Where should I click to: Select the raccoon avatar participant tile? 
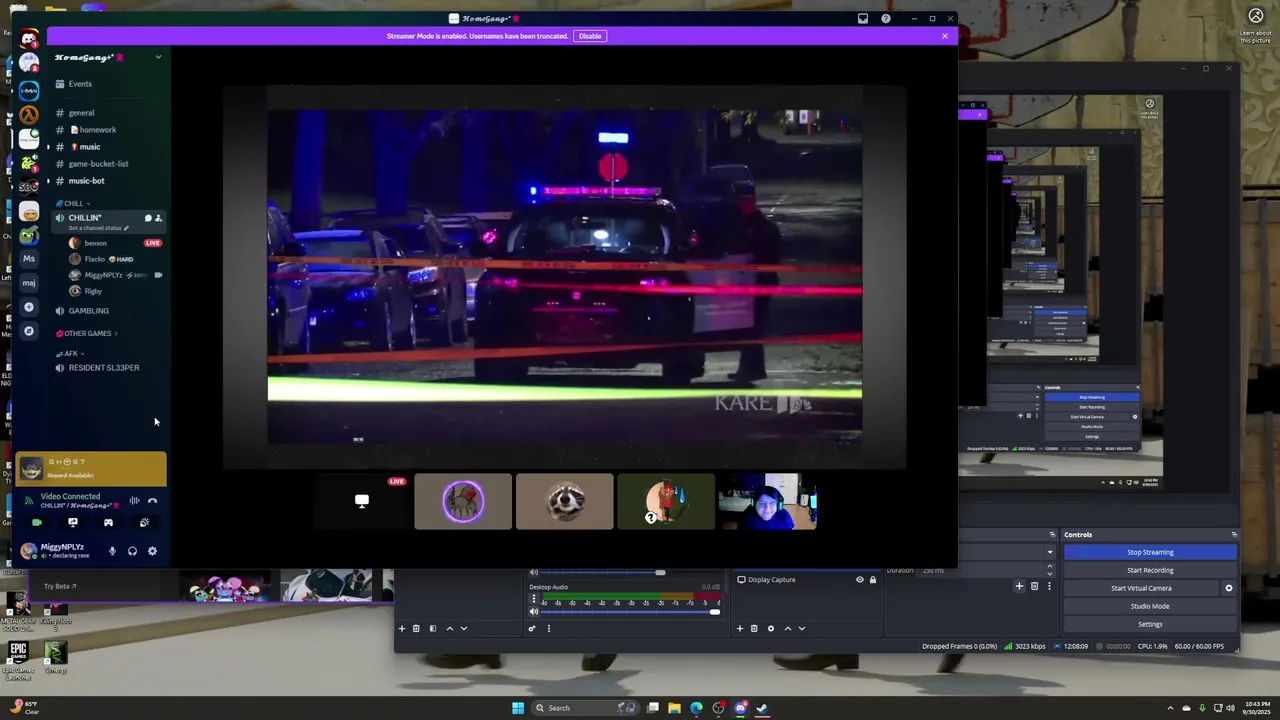(565, 501)
